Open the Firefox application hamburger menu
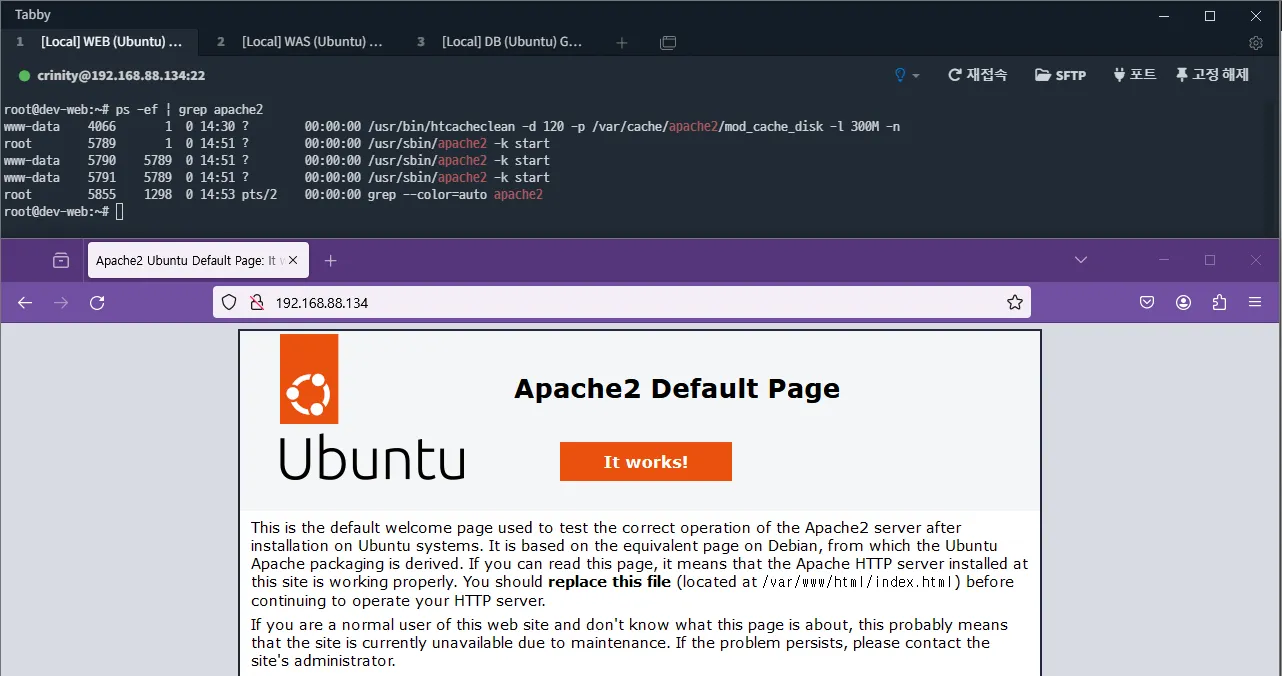1282x676 pixels. coord(1255,302)
